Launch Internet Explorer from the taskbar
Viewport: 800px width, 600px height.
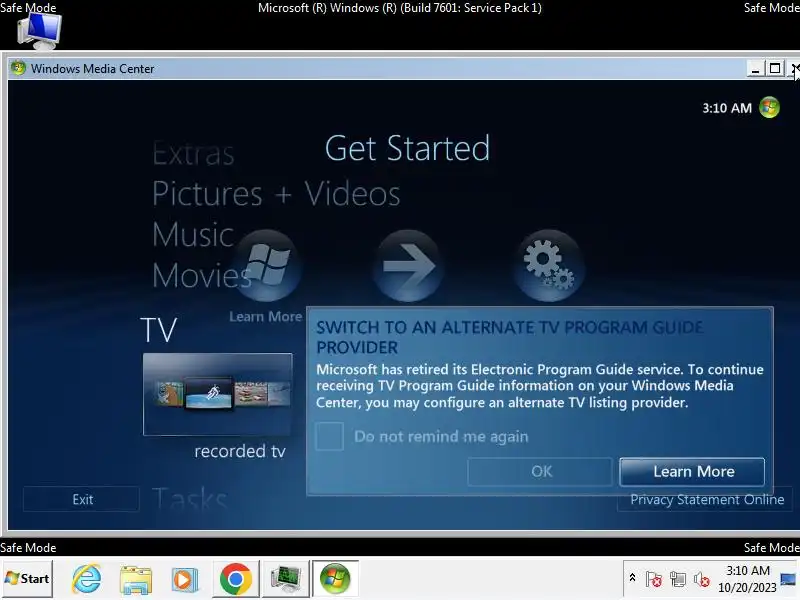click(87, 579)
